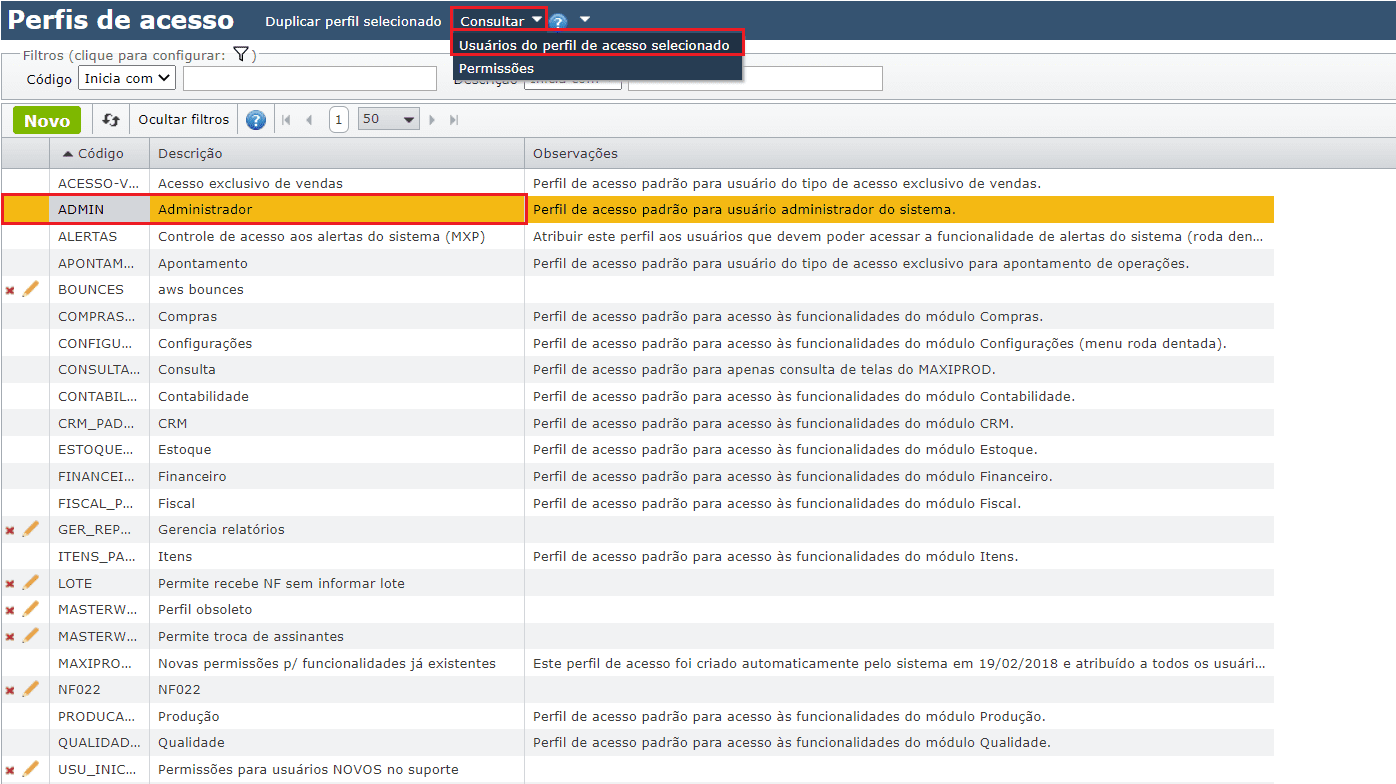
Task: Go to the first page arrow
Action: [286, 120]
